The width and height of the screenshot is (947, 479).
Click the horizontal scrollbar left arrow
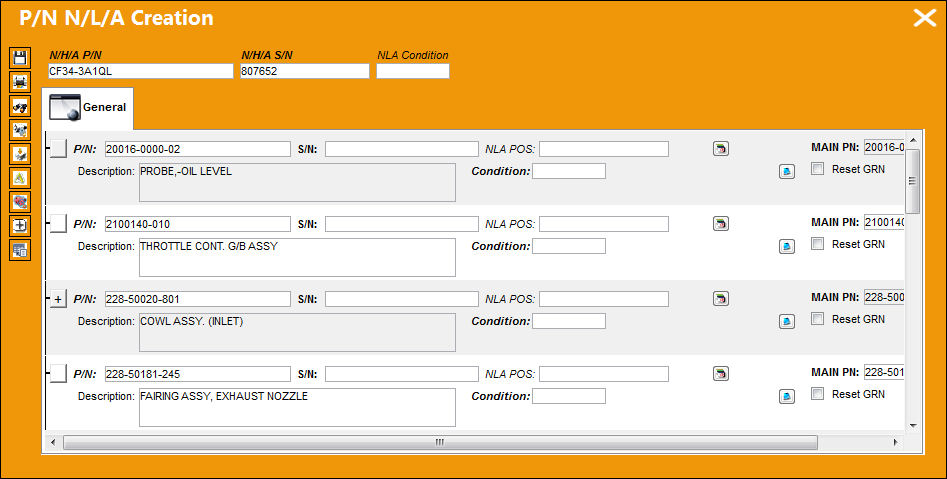53,442
